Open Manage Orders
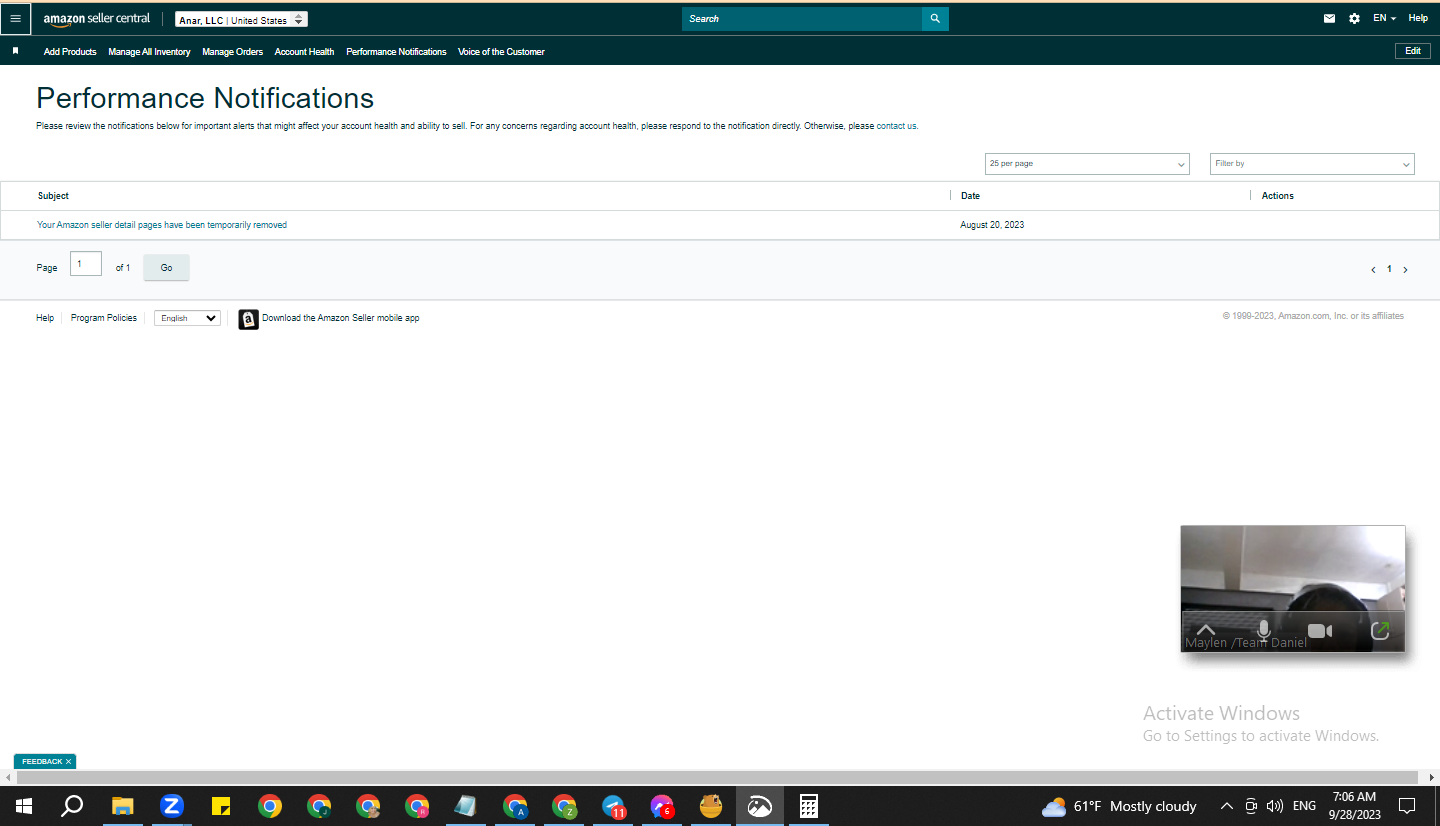The height and width of the screenshot is (826, 1440). point(232,52)
